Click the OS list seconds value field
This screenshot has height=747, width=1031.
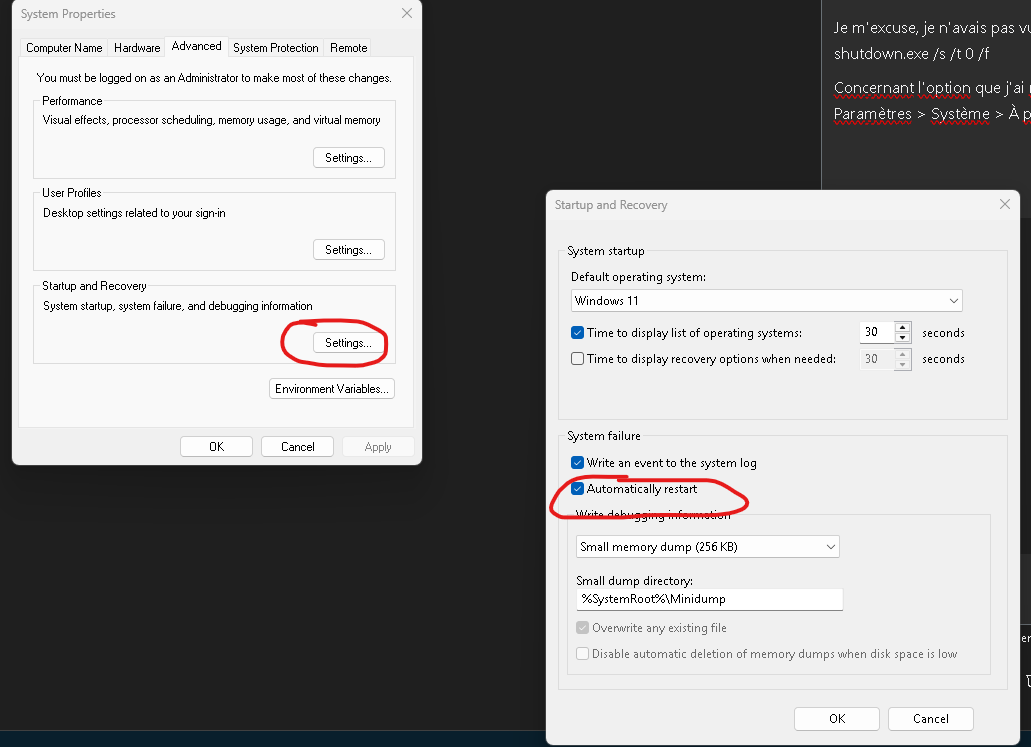coord(876,332)
